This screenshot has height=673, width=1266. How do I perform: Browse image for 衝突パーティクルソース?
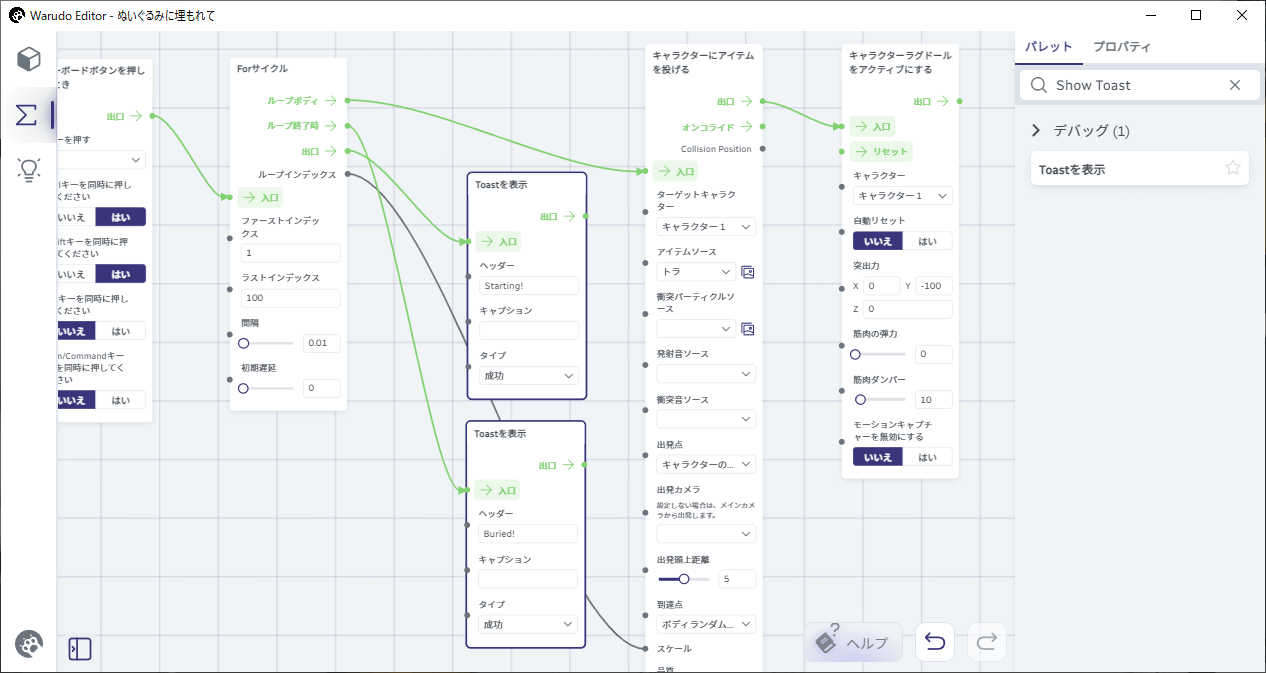(747, 328)
